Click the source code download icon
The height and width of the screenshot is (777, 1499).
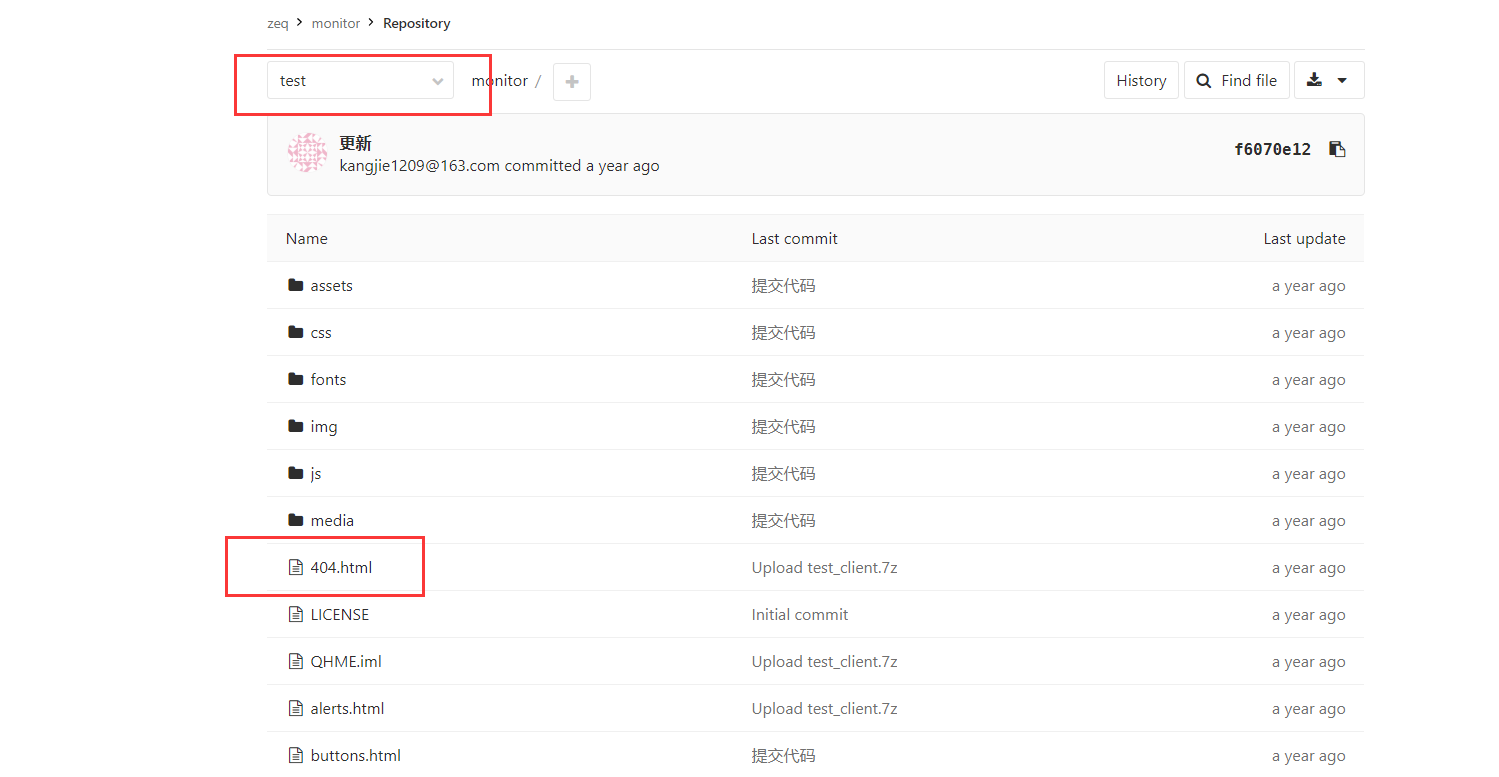pyautogui.click(x=1315, y=79)
